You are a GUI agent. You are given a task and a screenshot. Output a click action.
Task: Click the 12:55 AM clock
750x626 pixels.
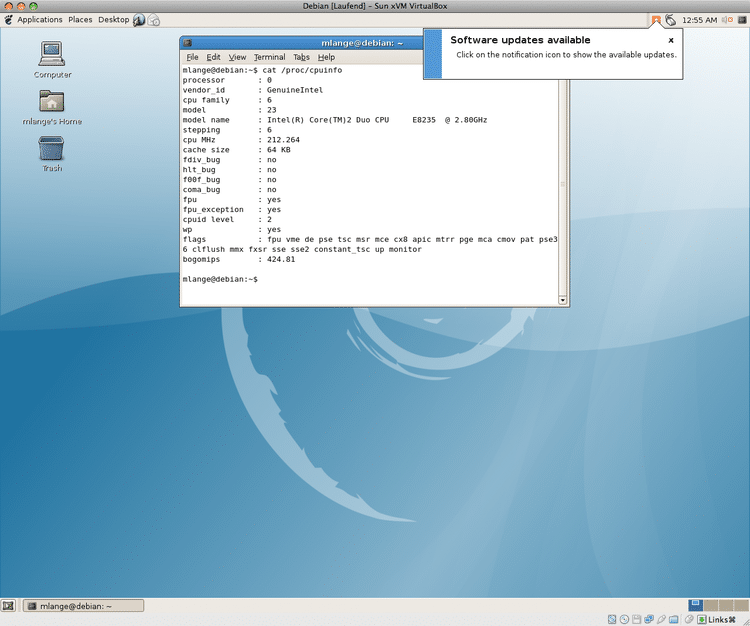pyautogui.click(x=699, y=20)
